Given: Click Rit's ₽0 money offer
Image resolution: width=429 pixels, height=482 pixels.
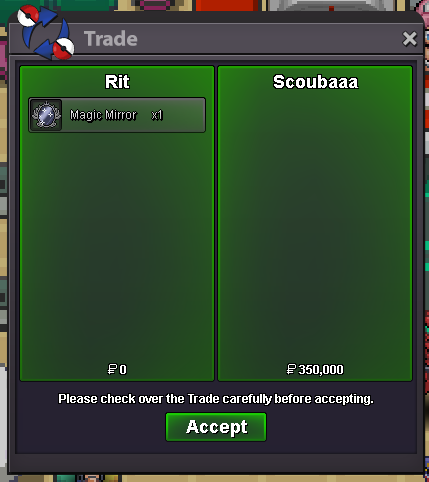Looking at the screenshot, I should point(117,369).
